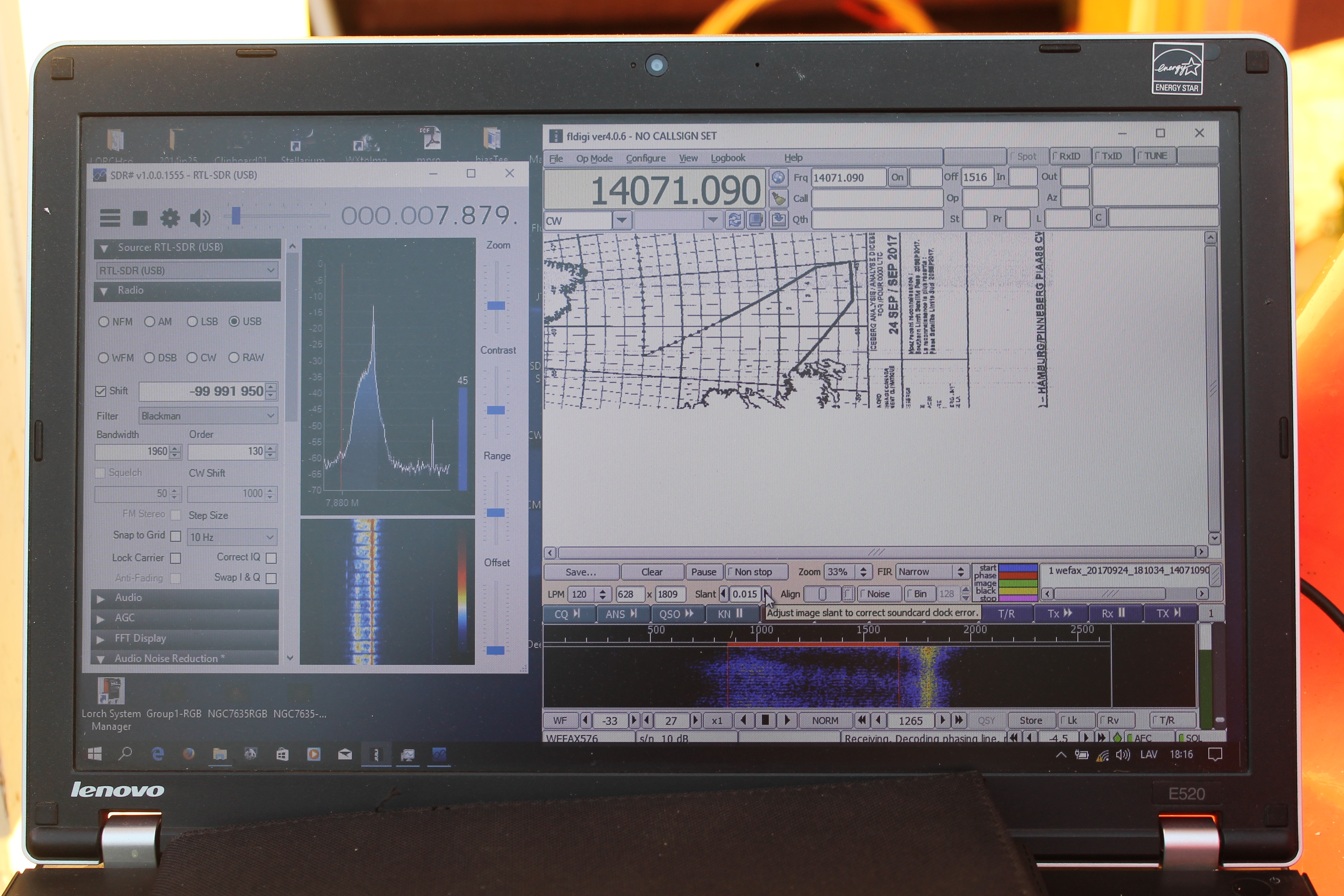1344x896 pixels.
Task: Click the NORM waterfall button
Action: (825, 720)
